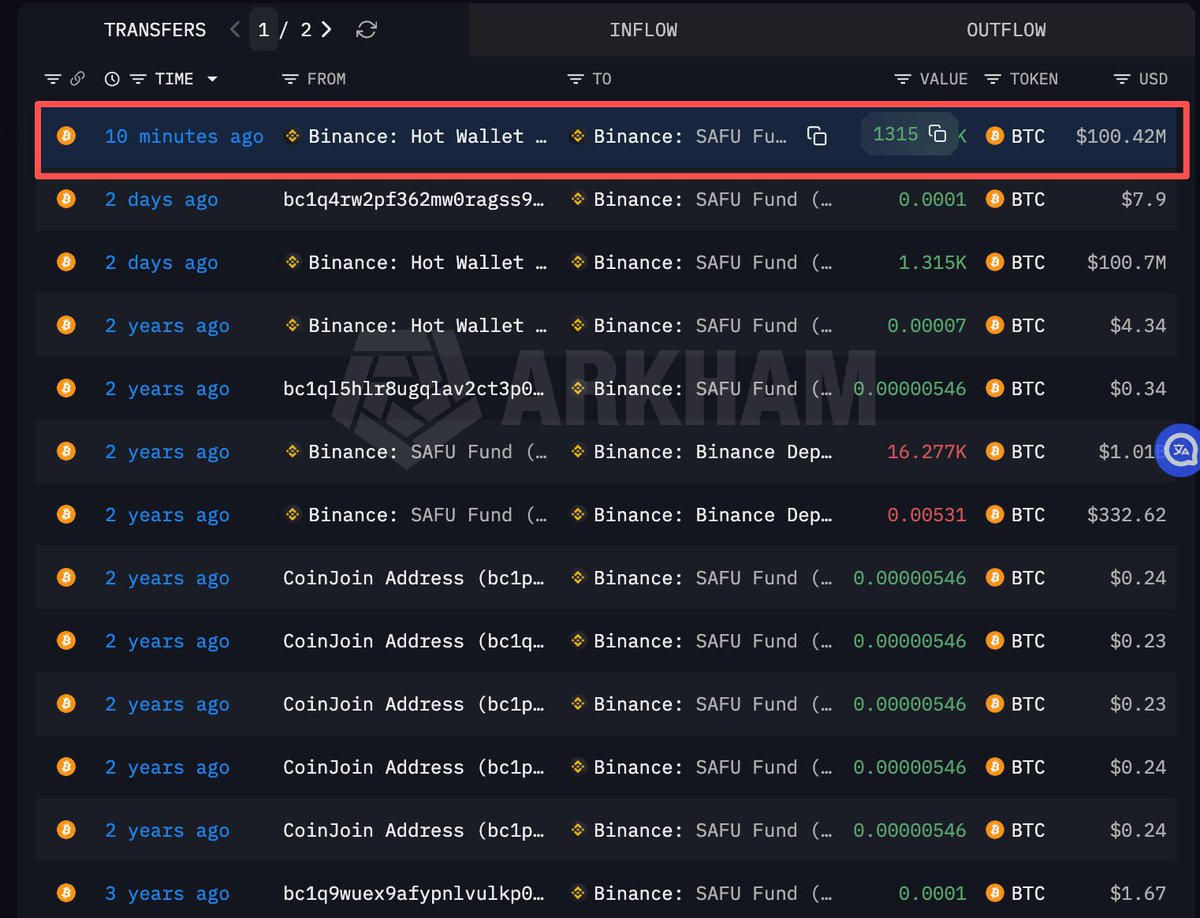Open the FROM column filter
This screenshot has width=1200, height=918.
pyautogui.click(x=290, y=79)
